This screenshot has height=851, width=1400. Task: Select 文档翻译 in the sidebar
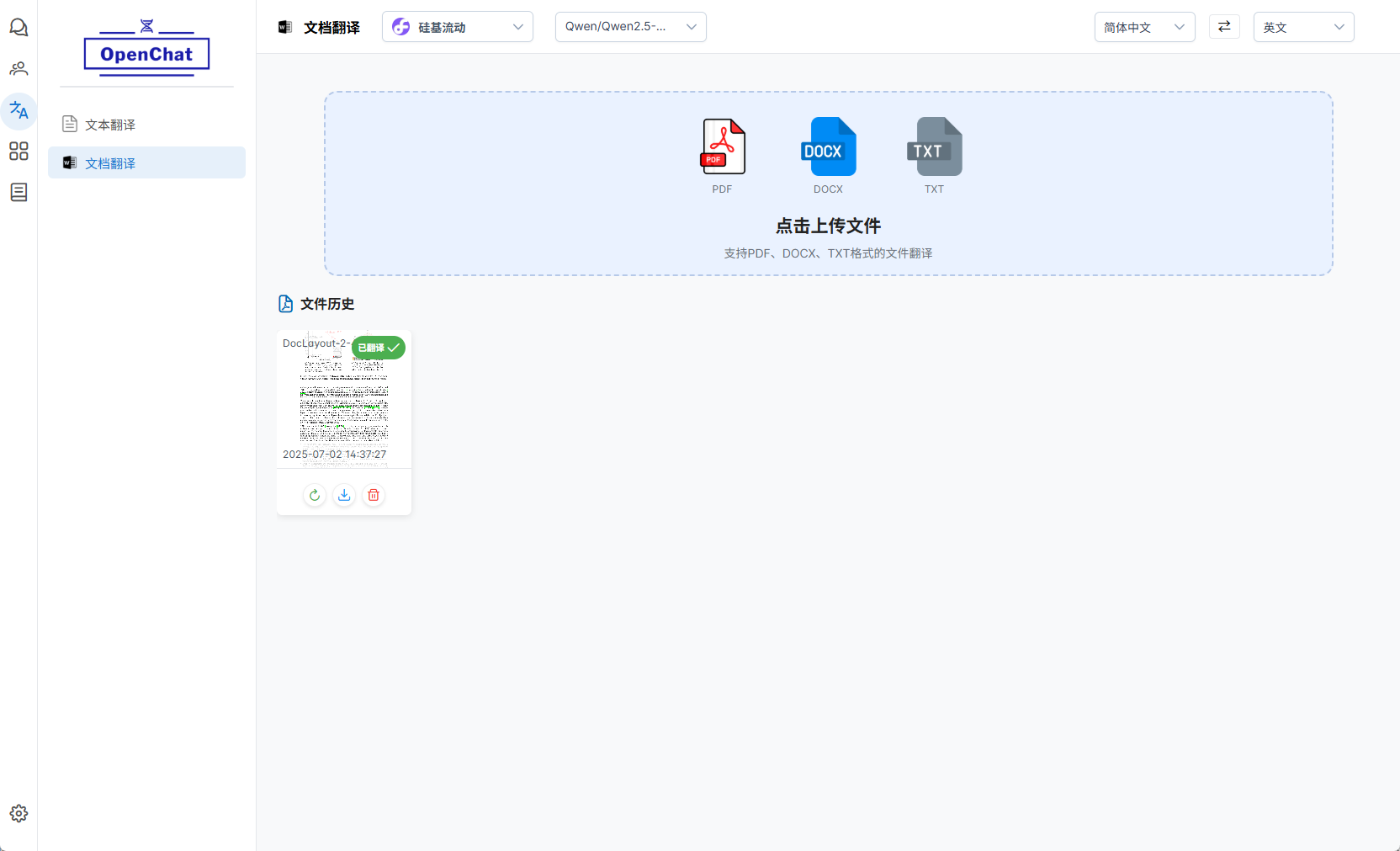click(x=109, y=162)
